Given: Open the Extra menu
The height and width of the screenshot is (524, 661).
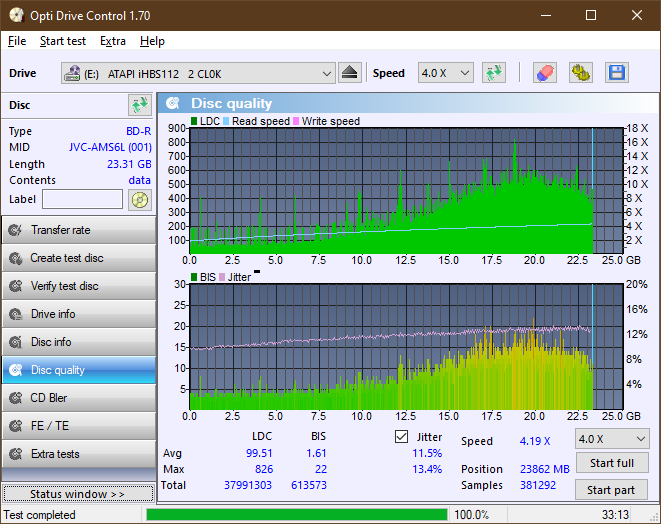Looking at the screenshot, I should (113, 41).
